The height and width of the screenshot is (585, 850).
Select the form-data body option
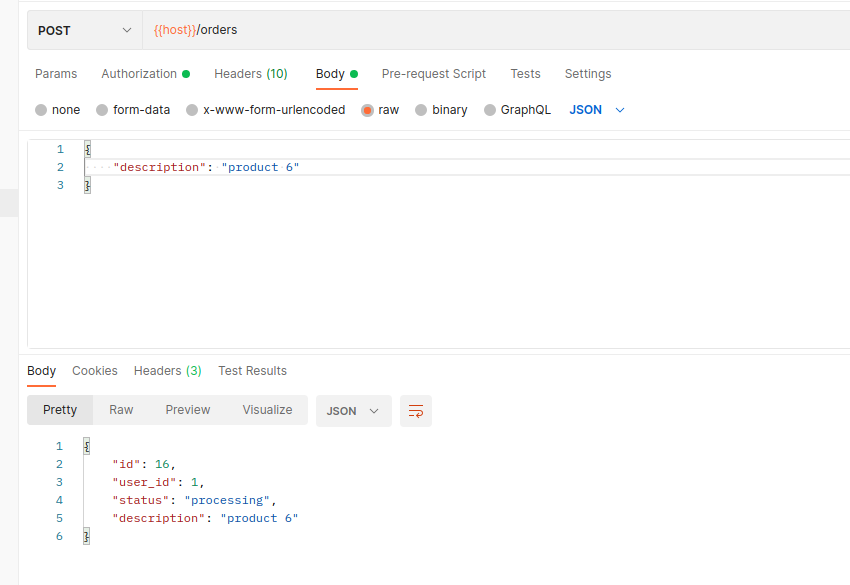click(x=133, y=110)
